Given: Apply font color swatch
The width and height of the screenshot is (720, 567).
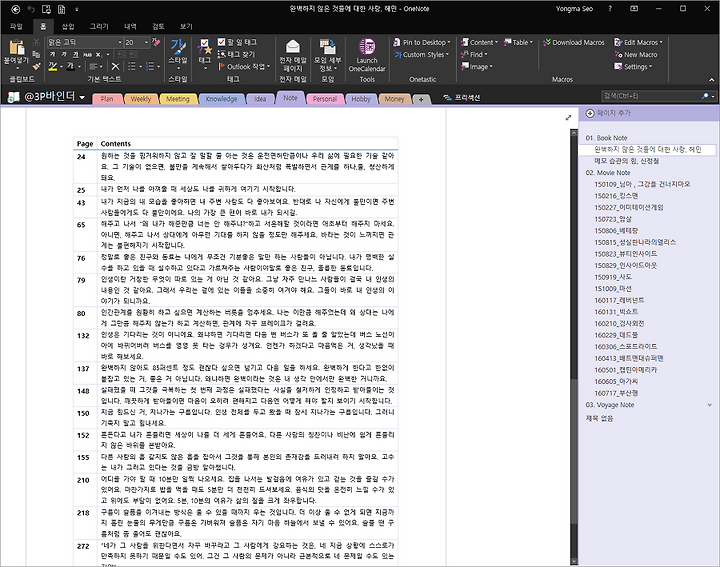Looking at the screenshot, I should [x=70, y=67].
